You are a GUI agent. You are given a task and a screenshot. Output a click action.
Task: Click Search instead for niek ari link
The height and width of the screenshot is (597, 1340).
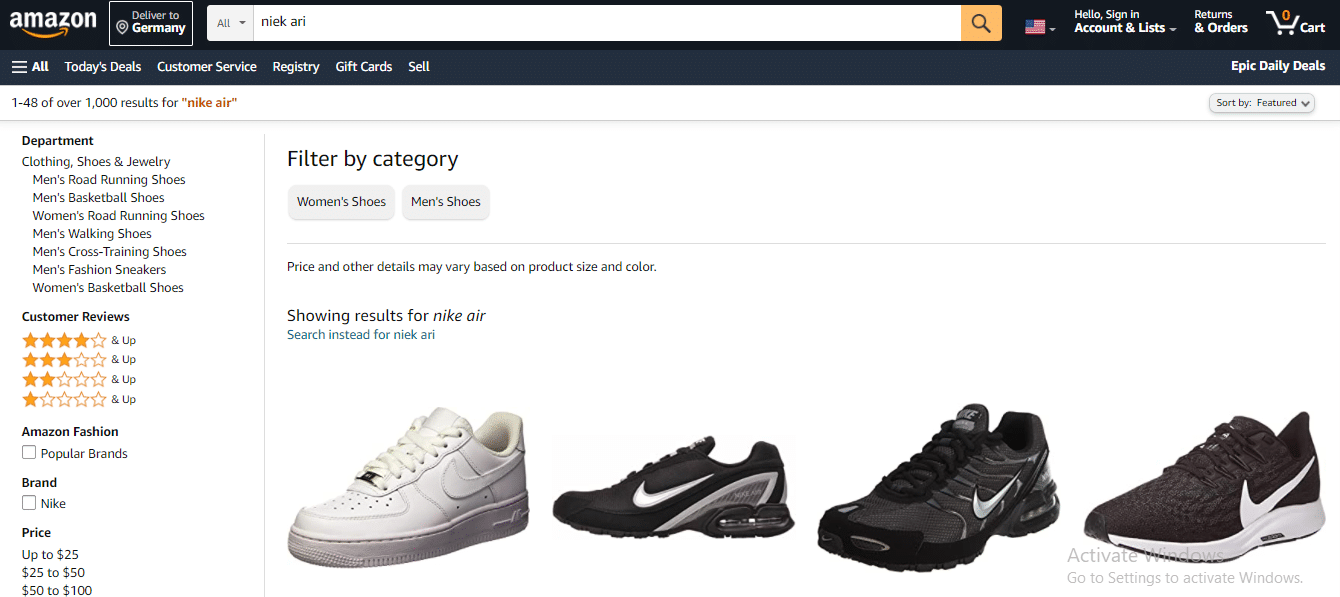(x=361, y=335)
